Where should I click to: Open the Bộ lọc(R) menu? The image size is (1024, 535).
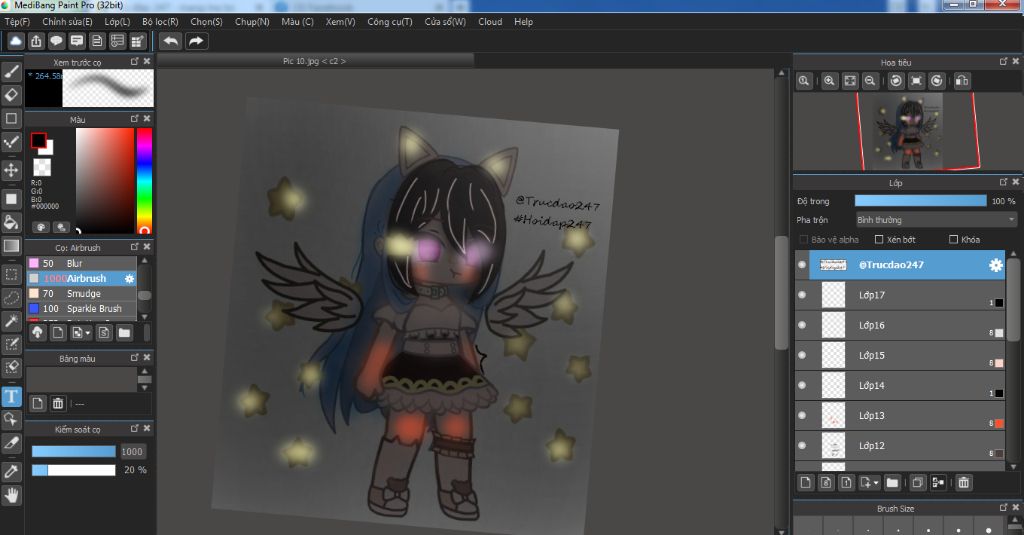[160, 22]
